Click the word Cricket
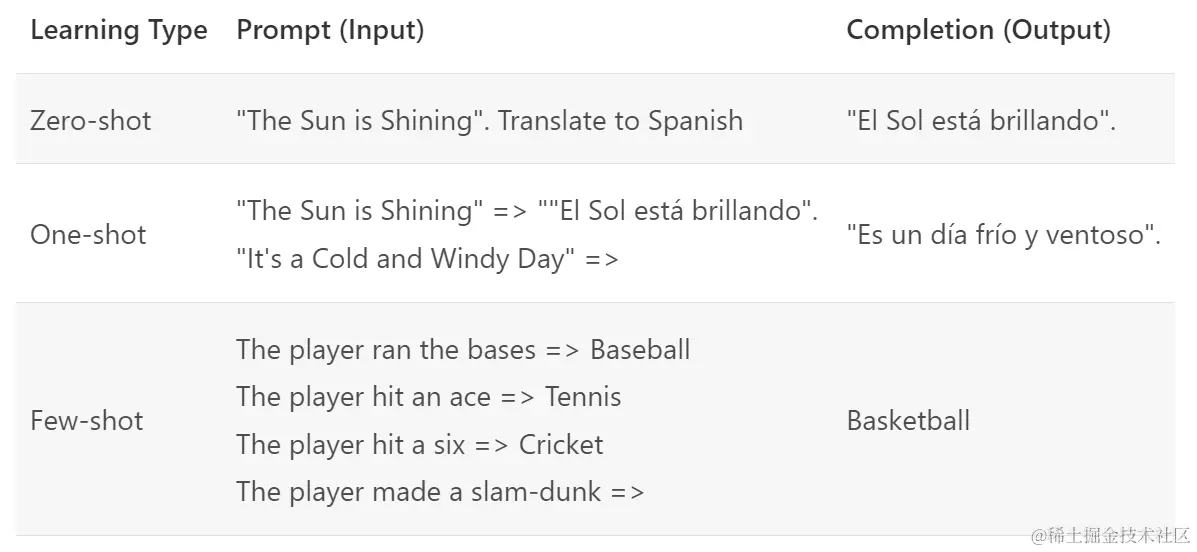The width and height of the screenshot is (1197, 552). [561, 444]
